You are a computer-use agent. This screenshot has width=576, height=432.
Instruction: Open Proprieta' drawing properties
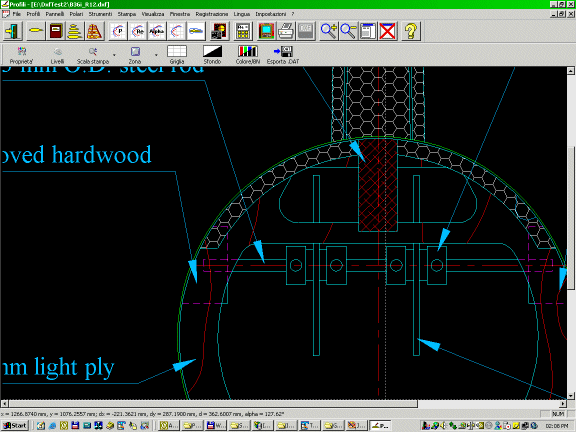21,55
